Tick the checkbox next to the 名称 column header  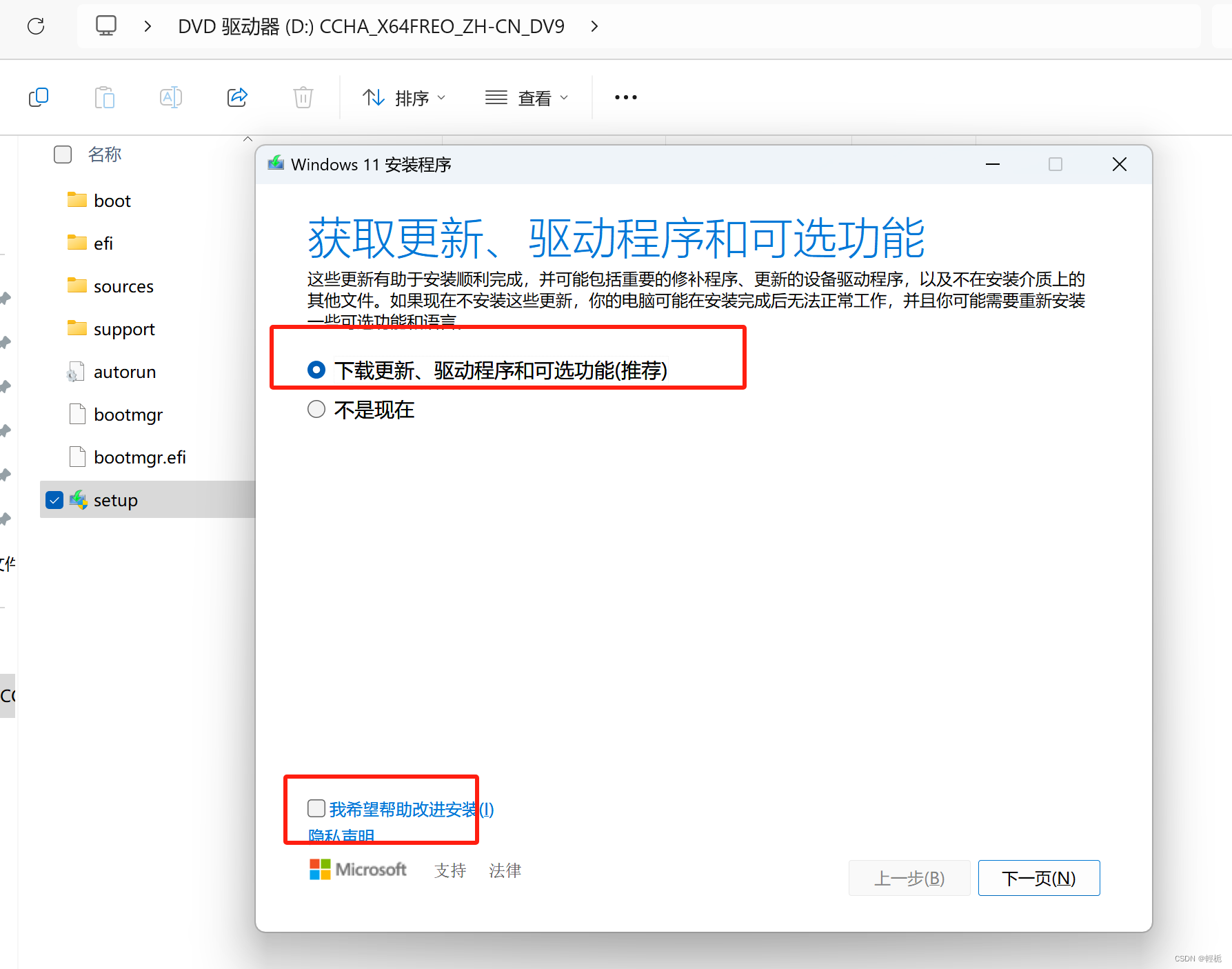point(62,154)
